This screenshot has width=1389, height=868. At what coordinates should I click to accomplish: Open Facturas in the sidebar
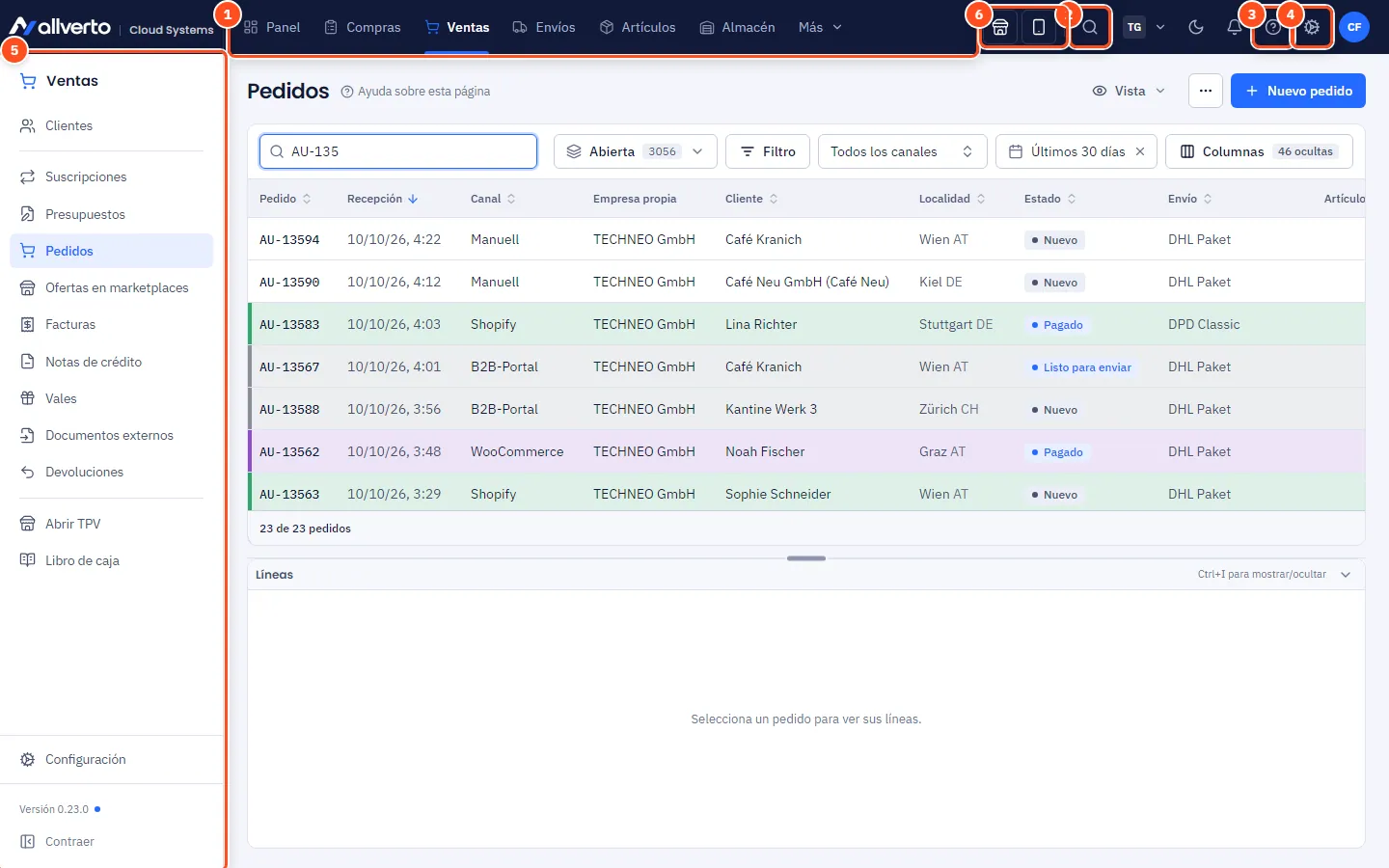[111, 325]
